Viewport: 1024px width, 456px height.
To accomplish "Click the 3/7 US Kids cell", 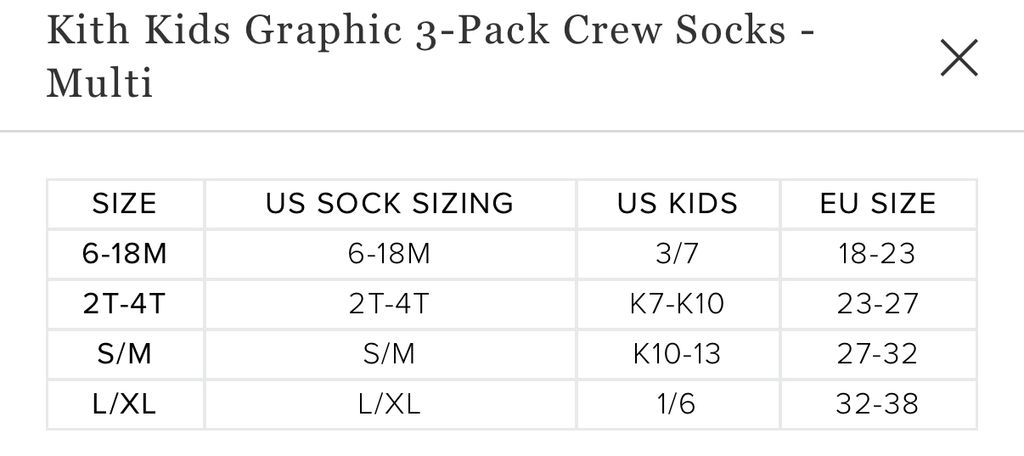I will [678, 254].
